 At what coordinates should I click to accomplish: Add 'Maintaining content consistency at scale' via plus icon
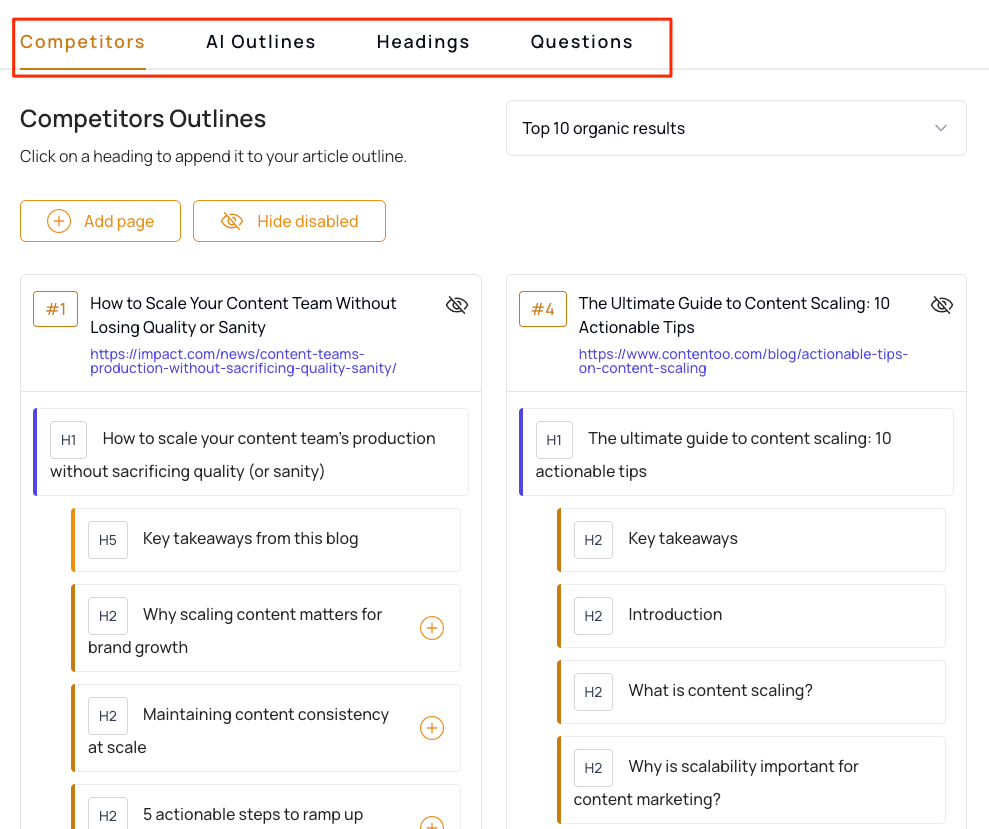click(432, 728)
